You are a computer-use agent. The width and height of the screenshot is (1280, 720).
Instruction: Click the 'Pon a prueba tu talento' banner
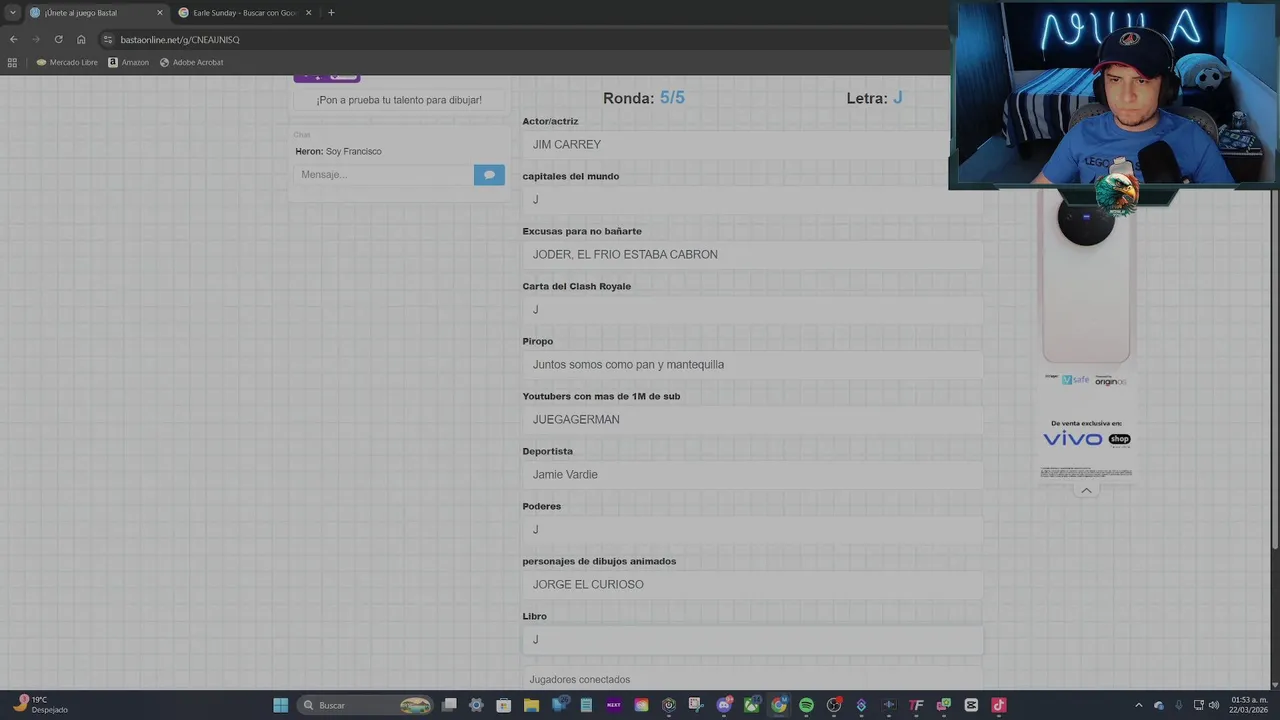399,100
